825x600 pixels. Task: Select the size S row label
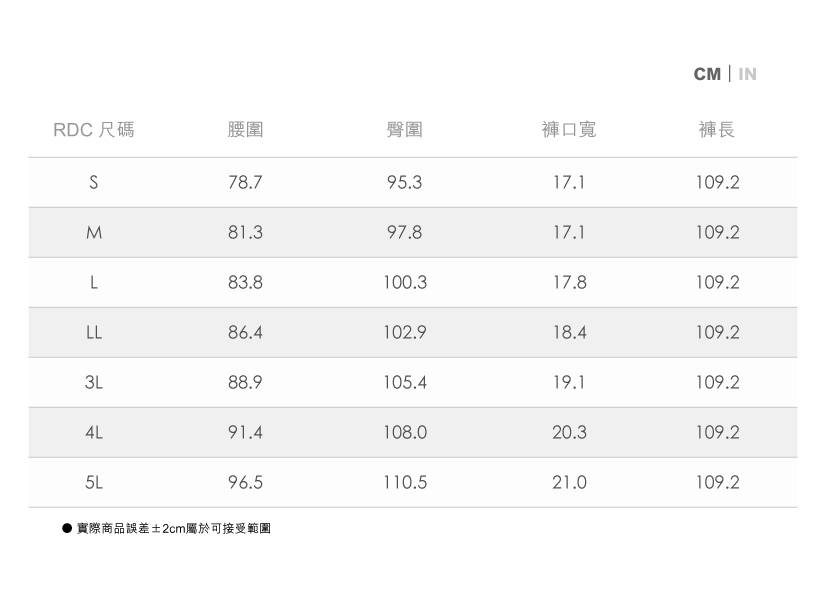point(93,183)
